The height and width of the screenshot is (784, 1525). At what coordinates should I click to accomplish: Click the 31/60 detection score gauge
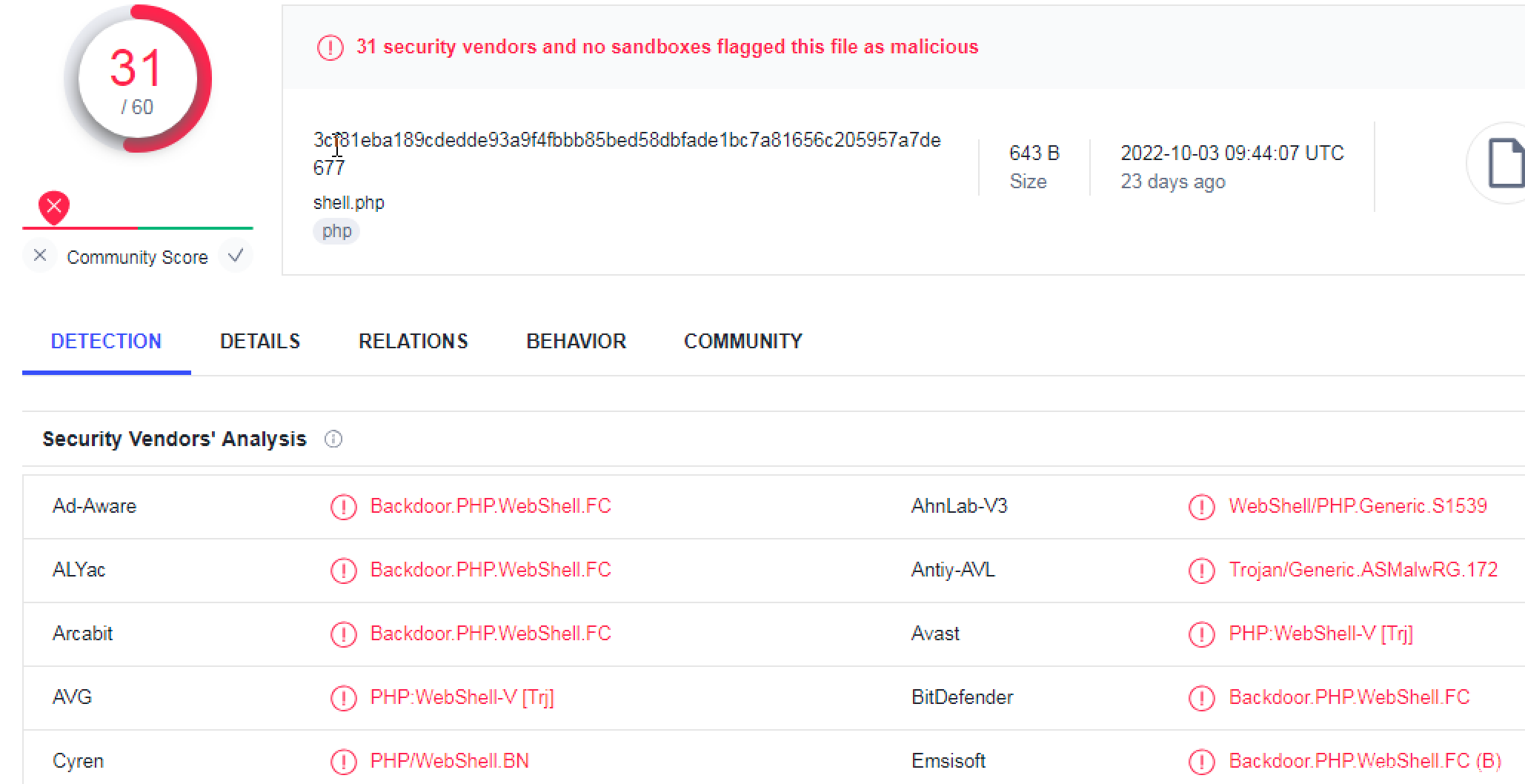pos(137,80)
